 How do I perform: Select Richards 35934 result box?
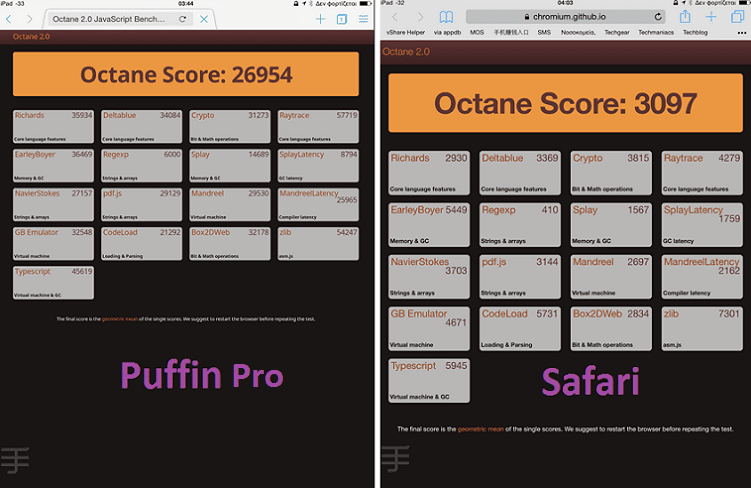click(x=53, y=126)
